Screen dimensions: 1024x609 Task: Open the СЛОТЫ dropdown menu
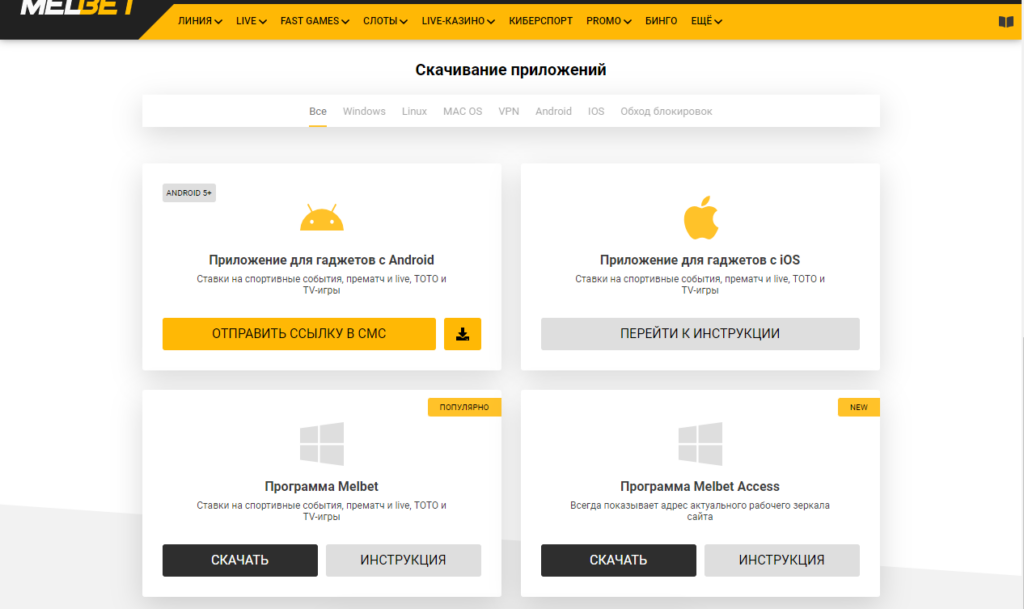pos(385,21)
